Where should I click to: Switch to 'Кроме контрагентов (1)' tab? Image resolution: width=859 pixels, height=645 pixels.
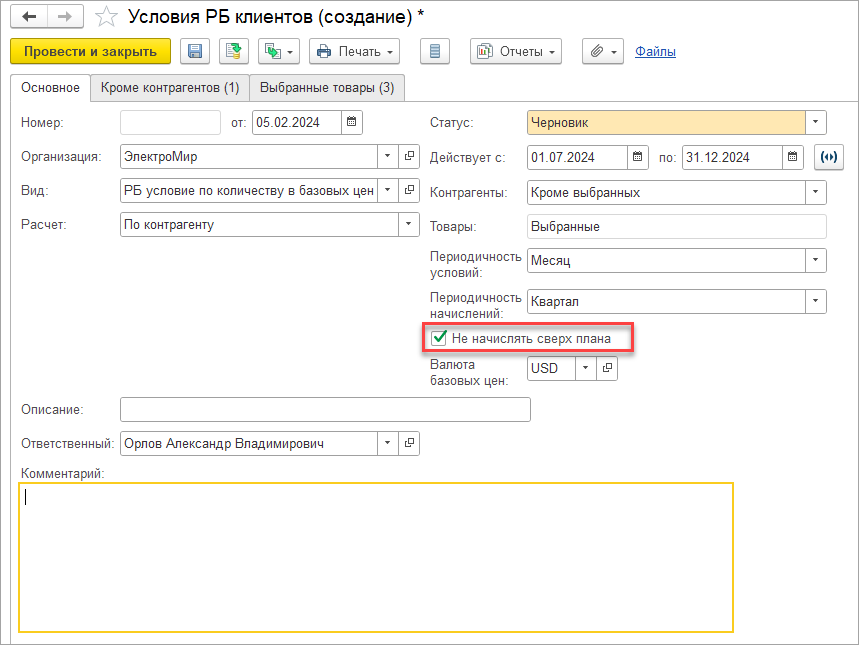coord(170,88)
